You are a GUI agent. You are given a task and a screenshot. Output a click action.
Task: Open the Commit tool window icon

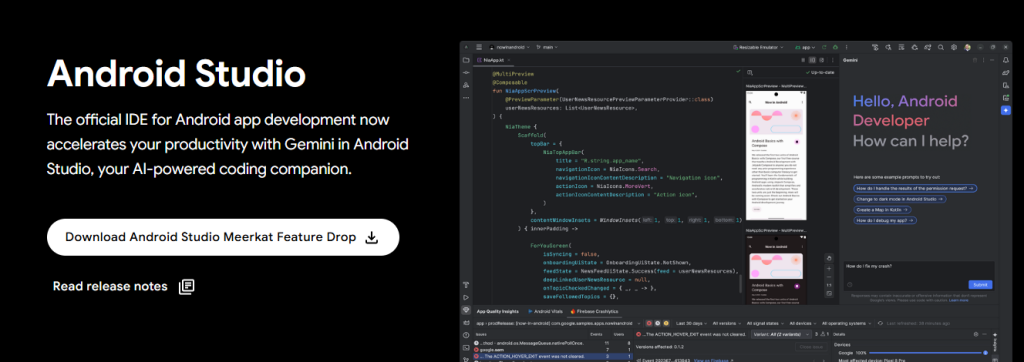point(466,73)
